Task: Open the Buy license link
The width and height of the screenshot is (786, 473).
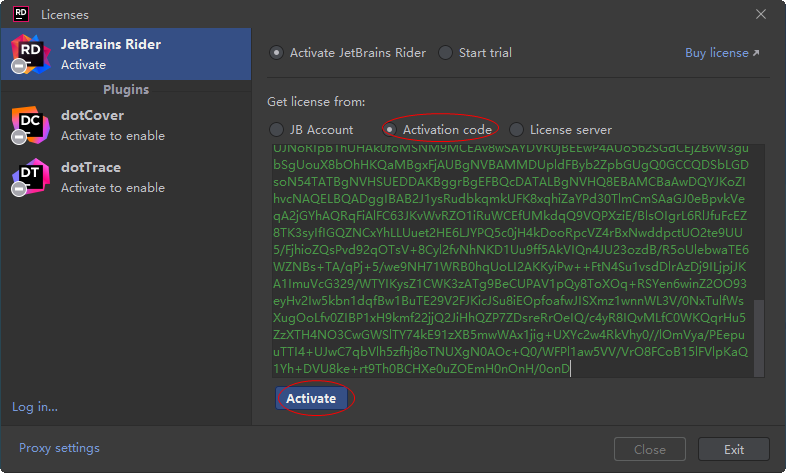Action: [722, 53]
